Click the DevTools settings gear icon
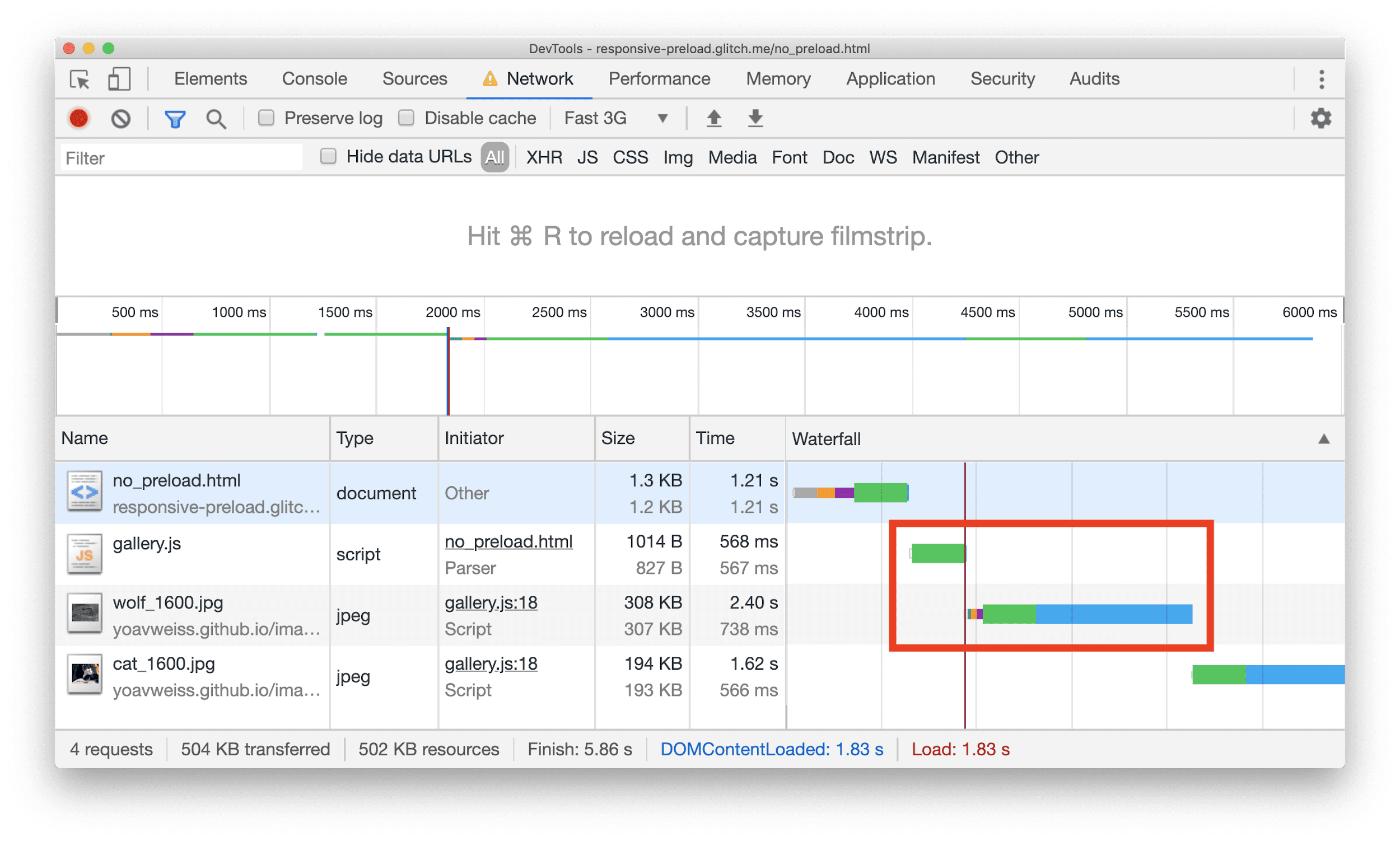 click(1321, 118)
